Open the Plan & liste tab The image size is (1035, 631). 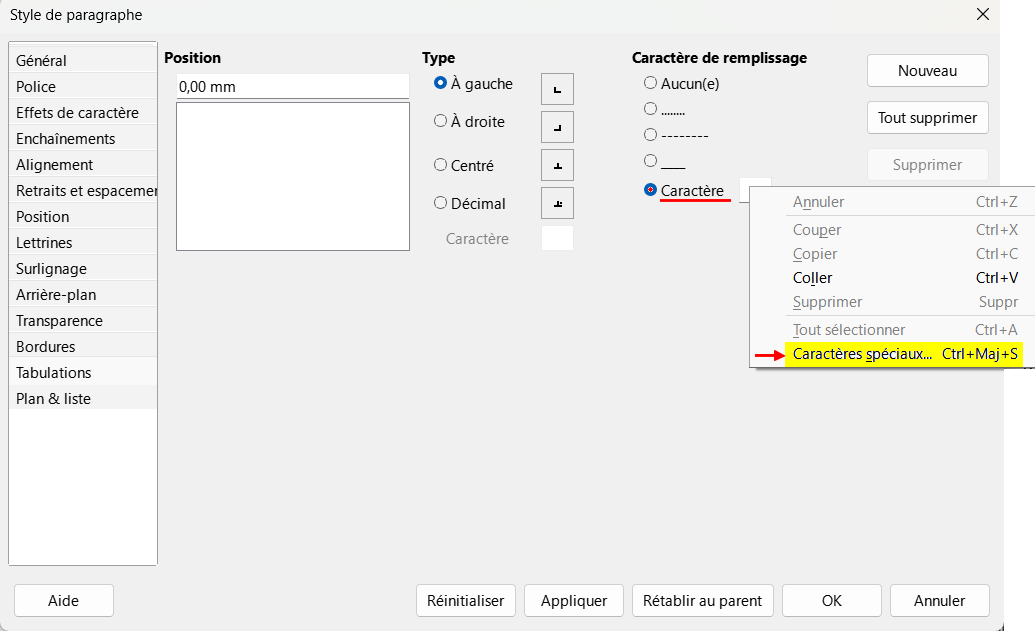pyautogui.click(x=83, y=399)
